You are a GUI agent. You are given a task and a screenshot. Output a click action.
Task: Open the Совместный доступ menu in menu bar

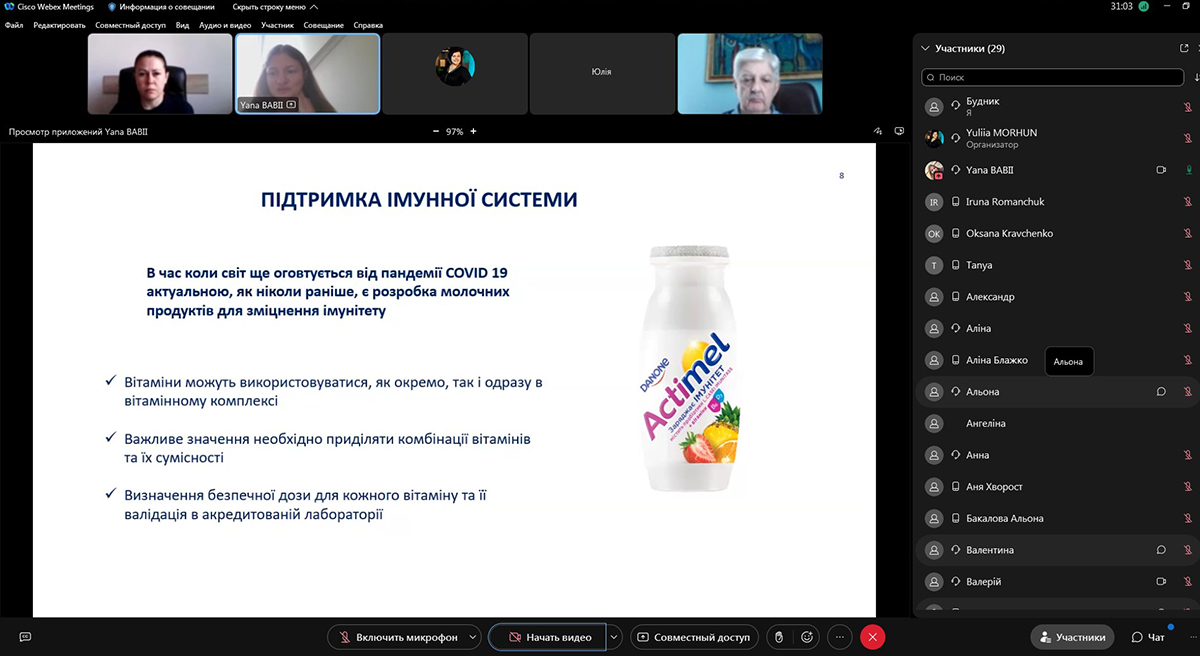pyautogui.click(x=131, y=25)
